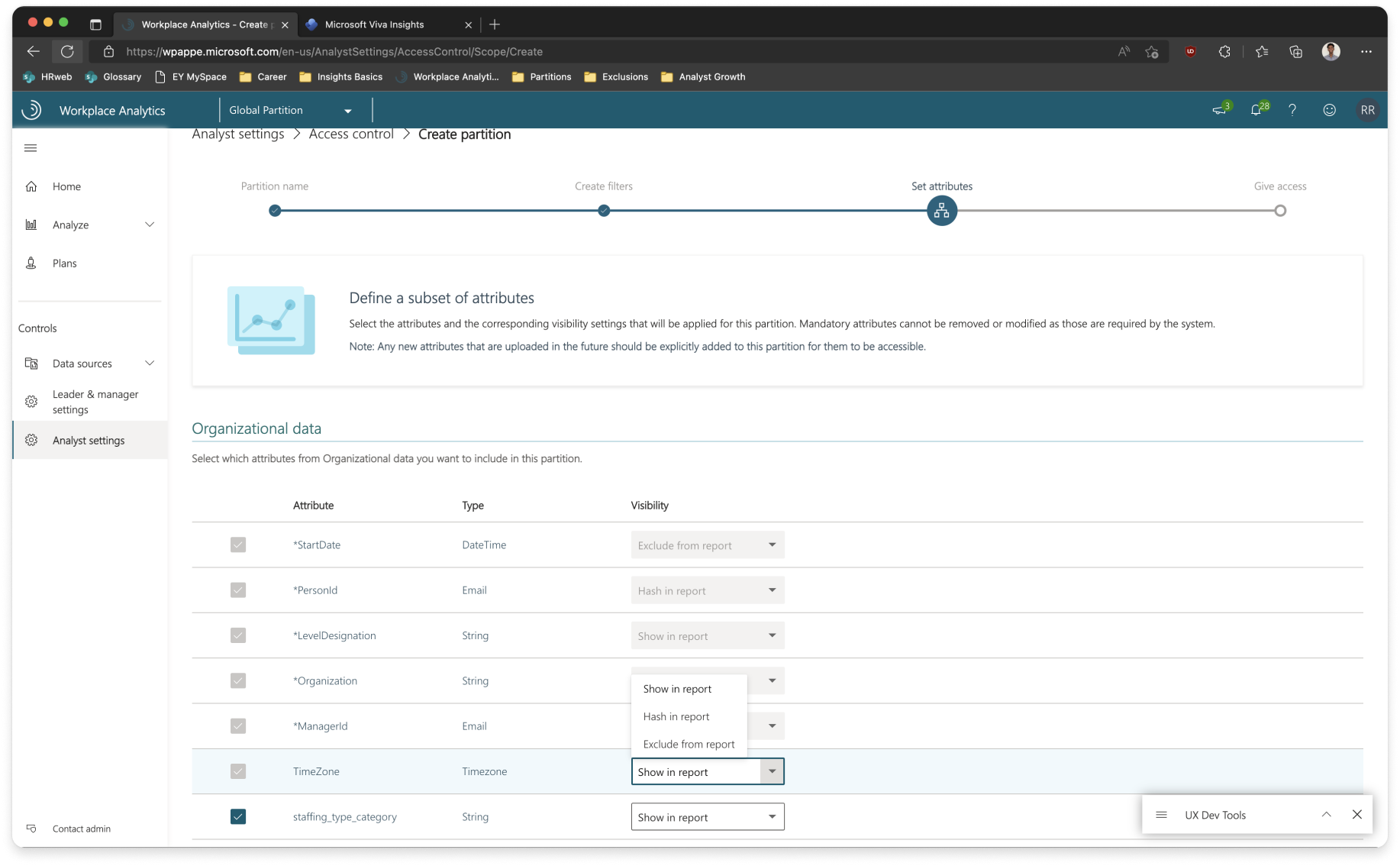The image size is (1400, 866).
Task: Click the help question mark icon
Action: tap(1292, 110)
